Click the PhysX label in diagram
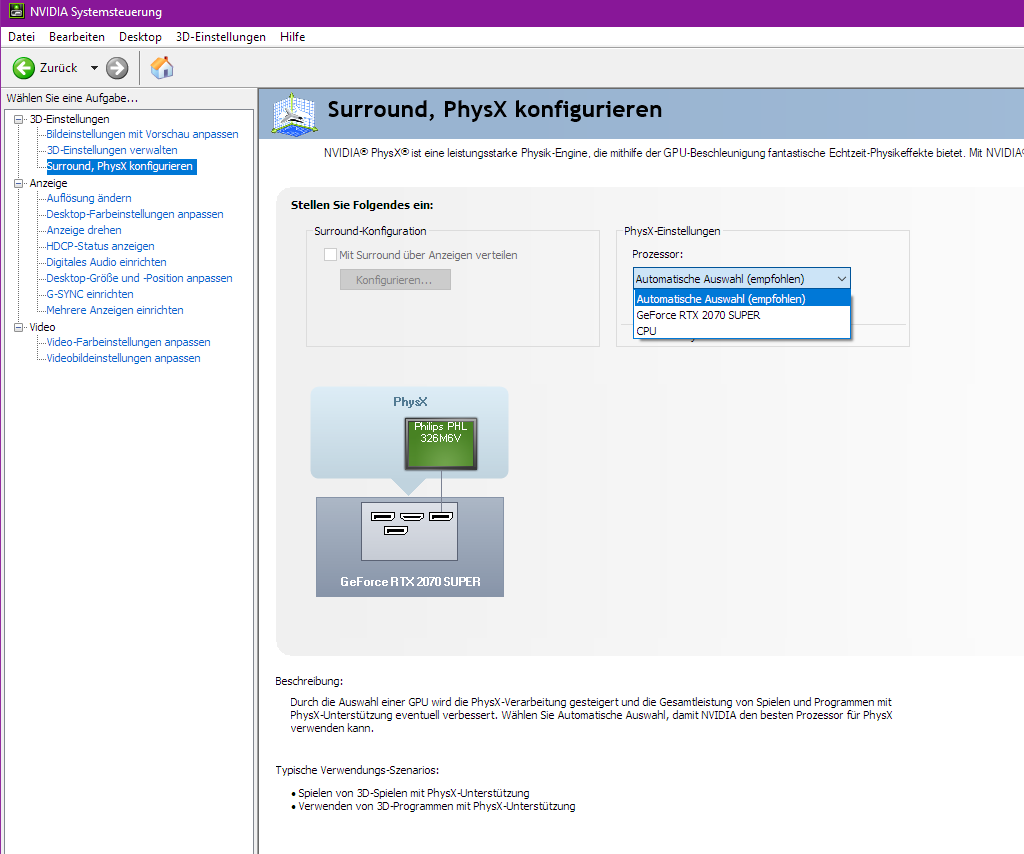Image resolution: width=1024 pixels, height=854 pixels. pyautogui.click(x=410, y=402)
